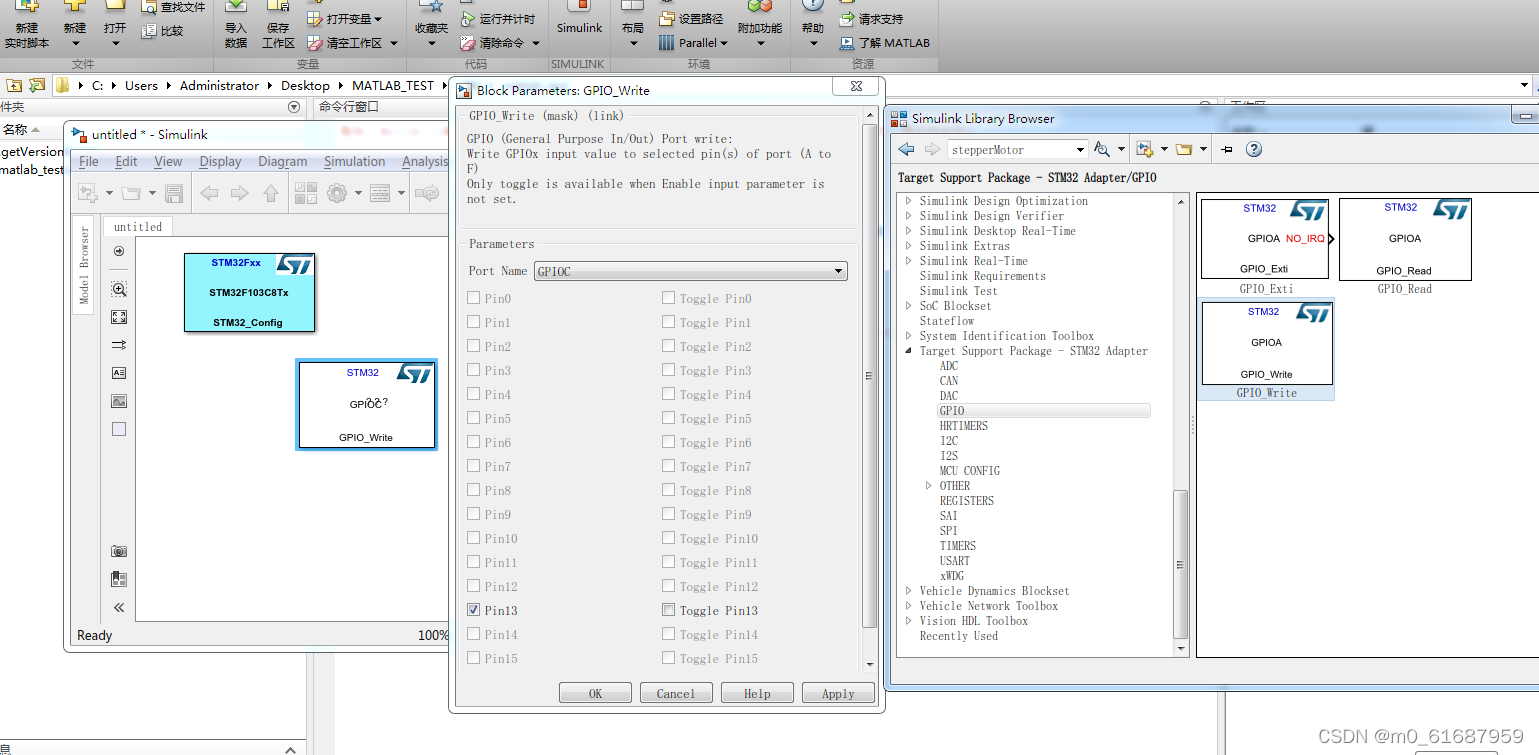Click the zoom-in tool in Simulink palette
This screenshot has height=755, width=1539.
pyautogui.click(x=119, y=289)
